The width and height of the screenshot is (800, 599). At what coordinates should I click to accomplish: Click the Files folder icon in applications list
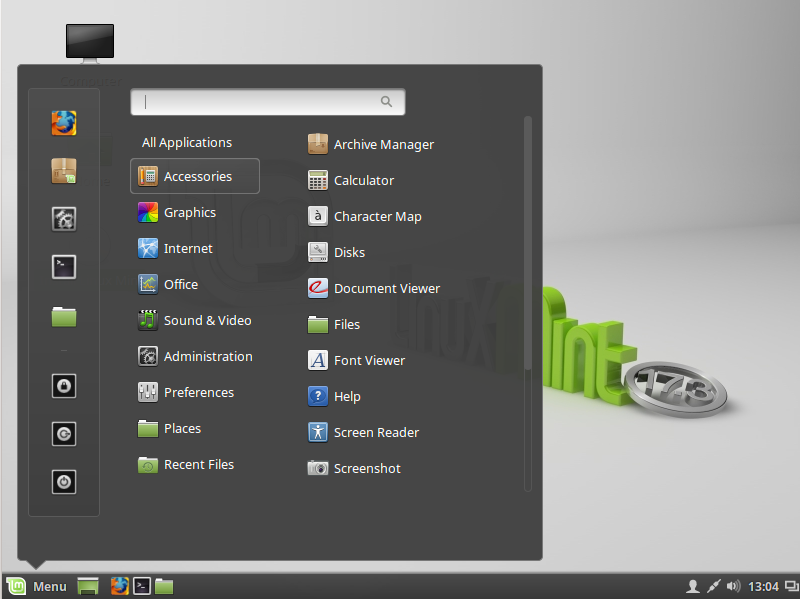click(318, 324)
